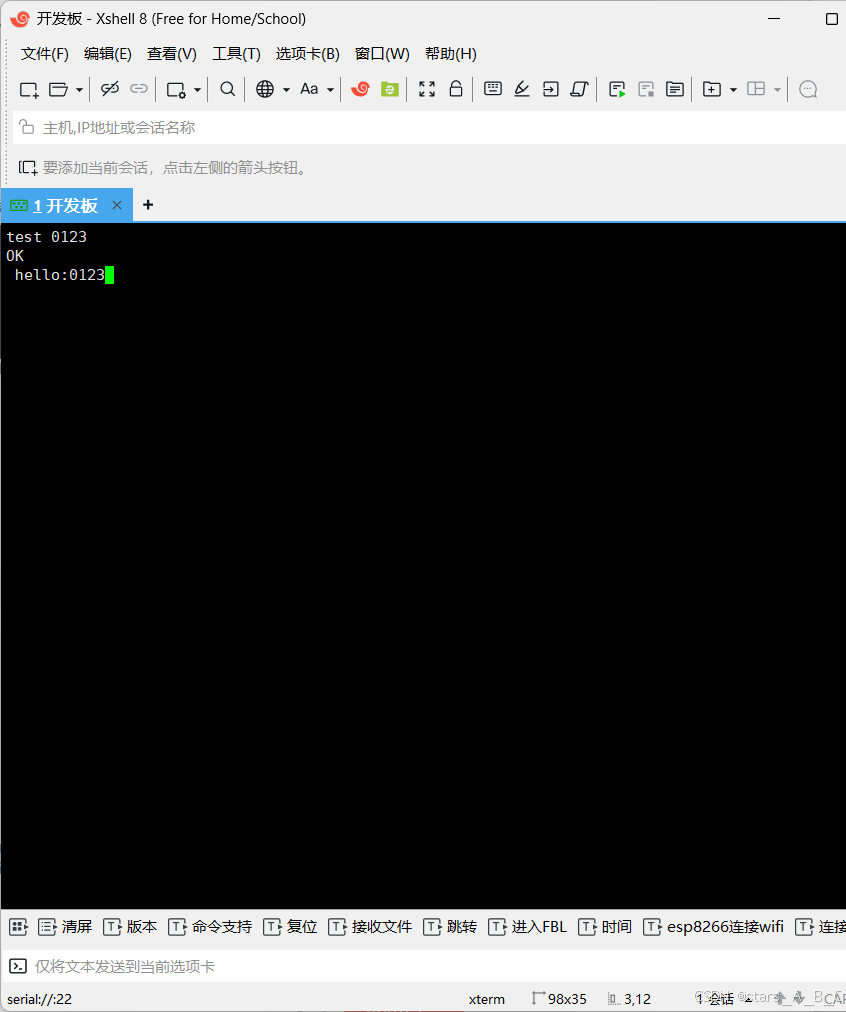Open the font settings dropdown arrow
Screen dimensions: 846x1012
tap(330, 89)
